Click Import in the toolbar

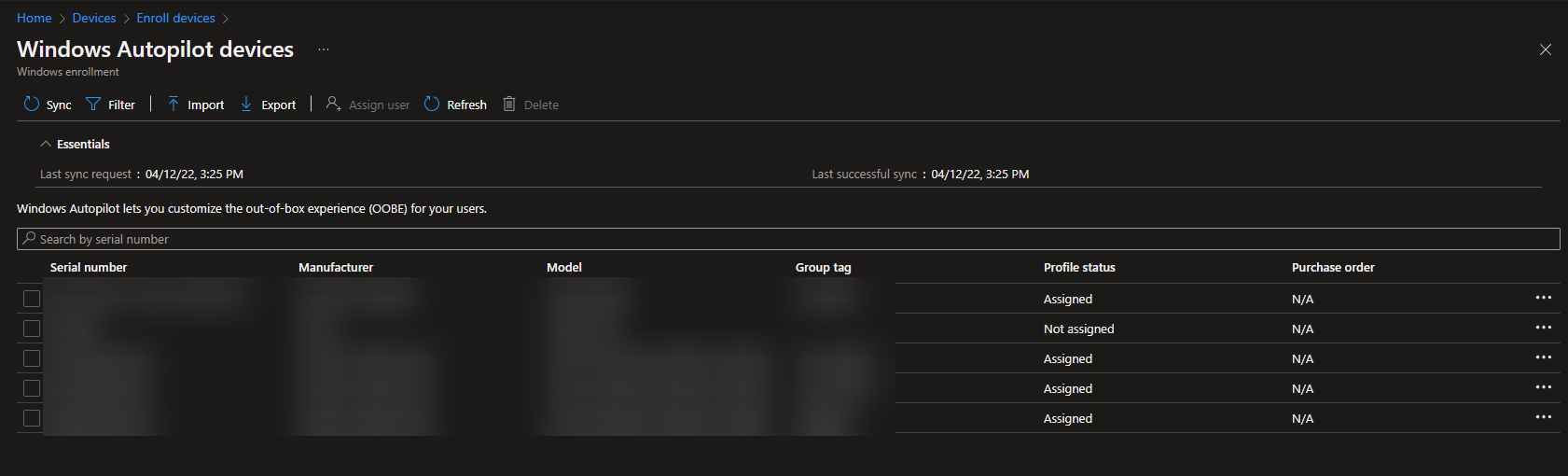[196, 105]
